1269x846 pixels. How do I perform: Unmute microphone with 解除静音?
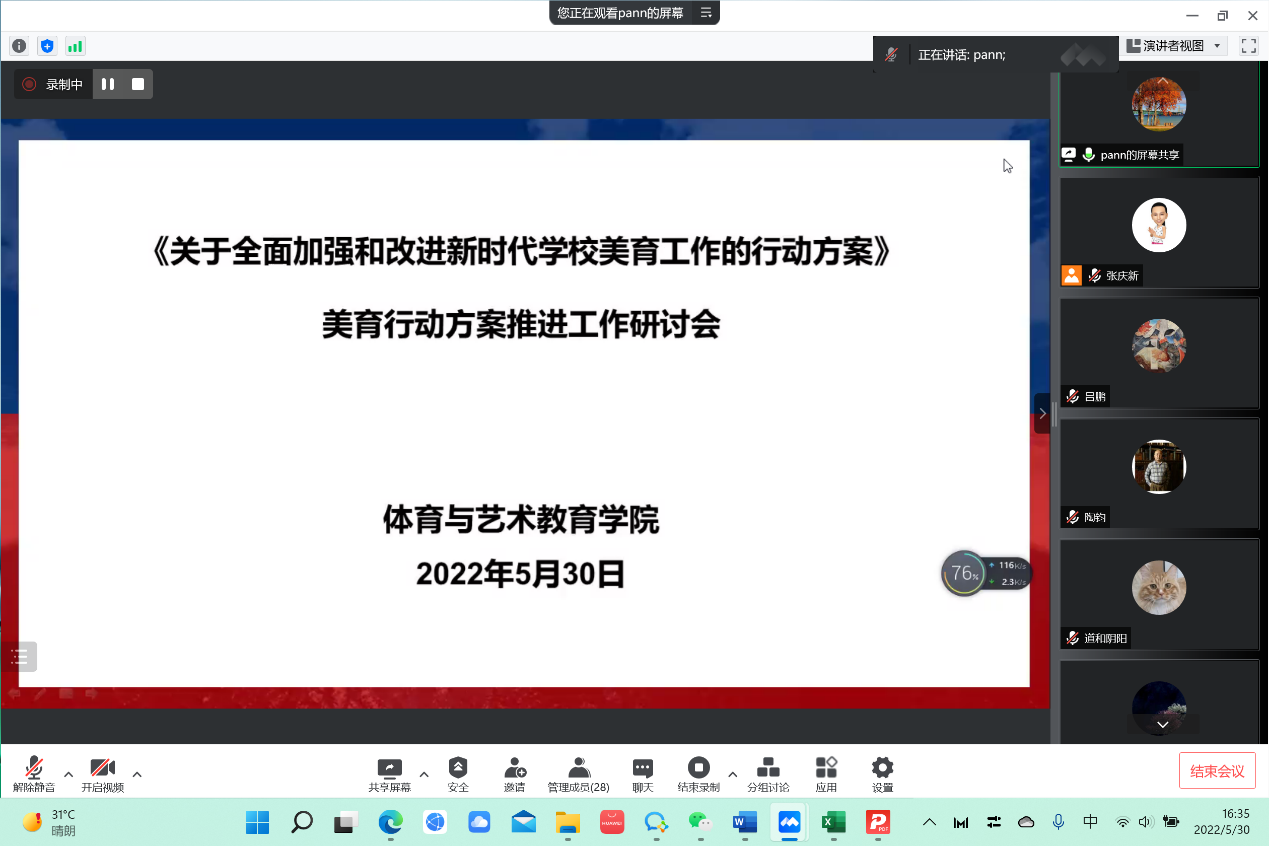[34, 774]
